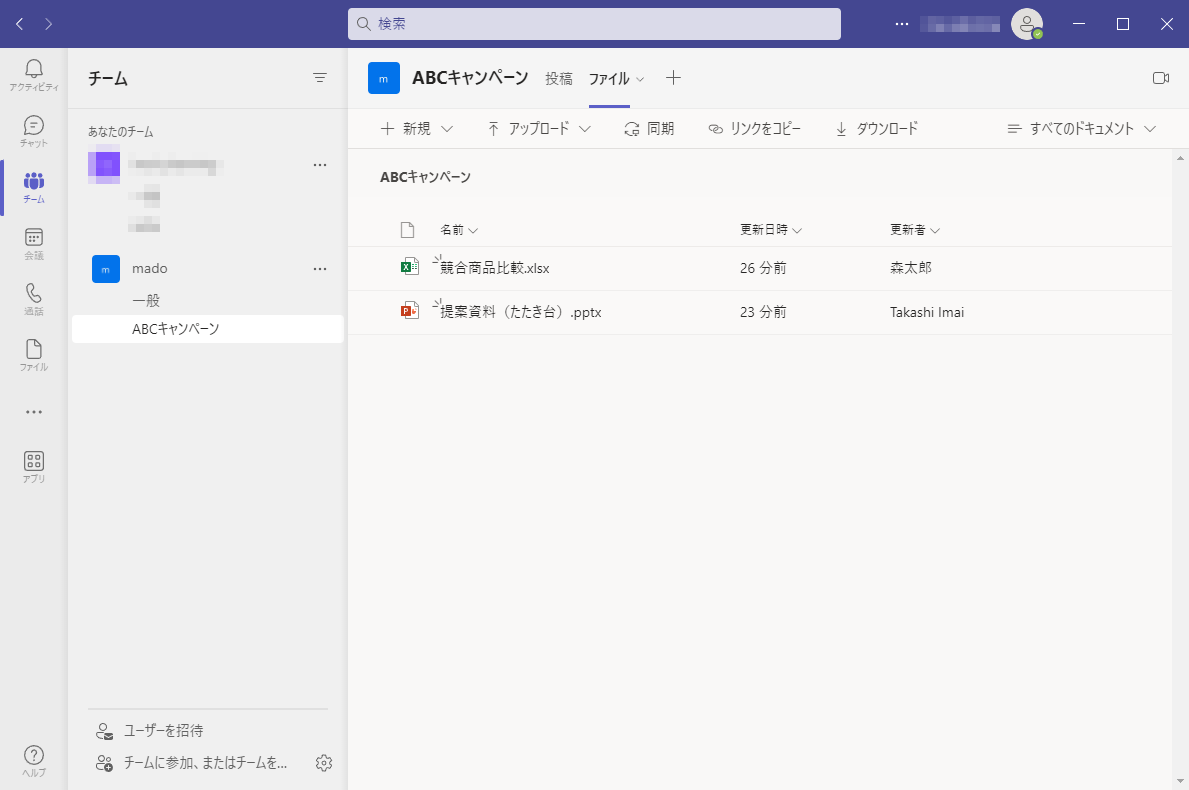The image size is (1189, 790).
Task: Switch to チャット in the left rail
Action: [x=33, y=129]
